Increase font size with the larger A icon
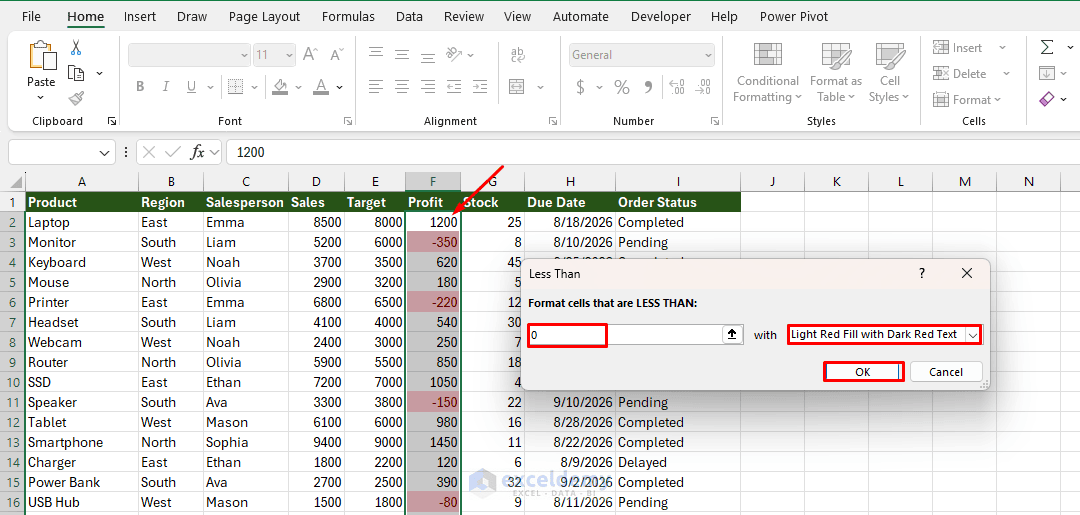1080x515 pixels. (x=311, y=54)
